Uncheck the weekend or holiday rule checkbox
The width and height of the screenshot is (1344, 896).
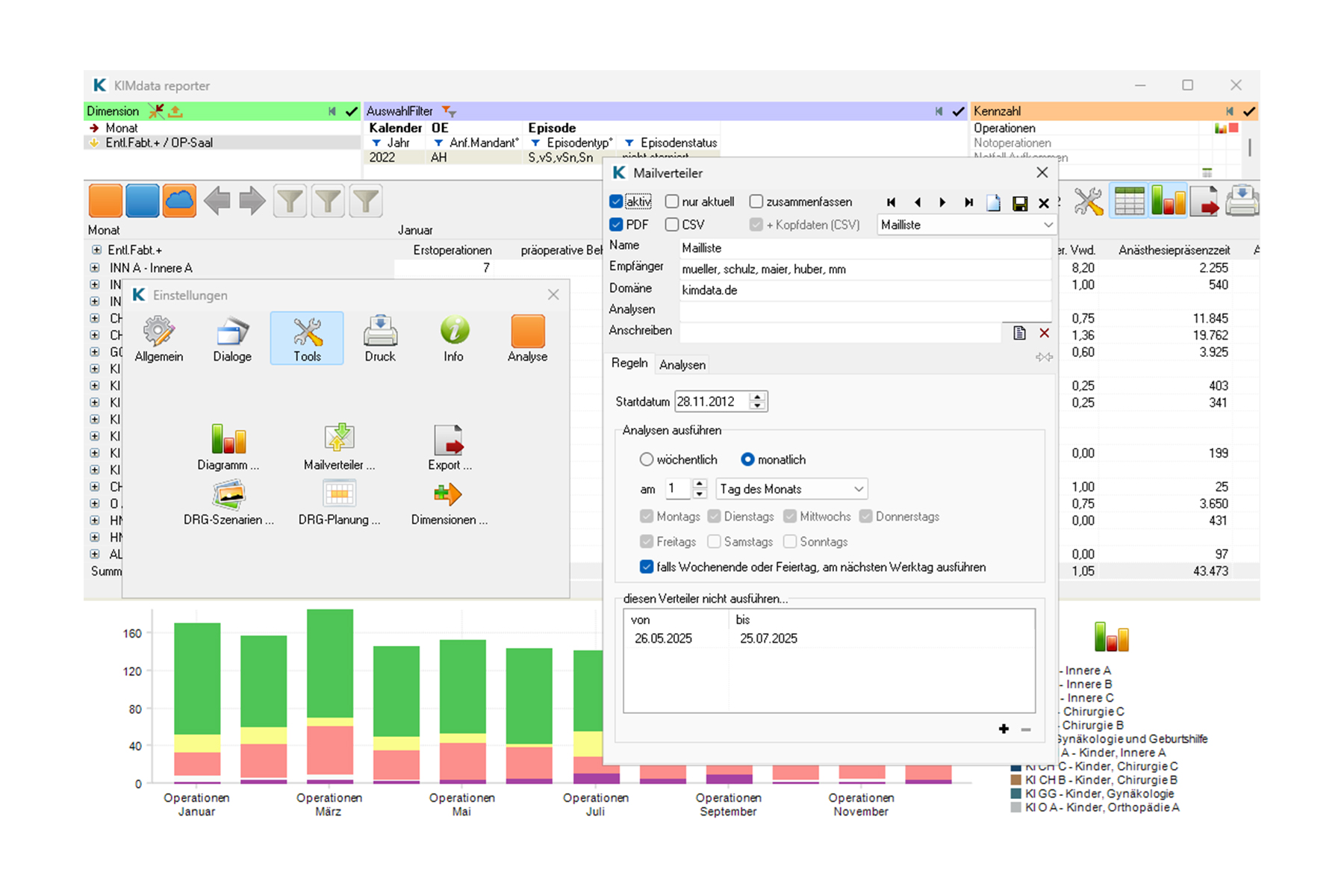pyautogui.click(x=647, y=567)
